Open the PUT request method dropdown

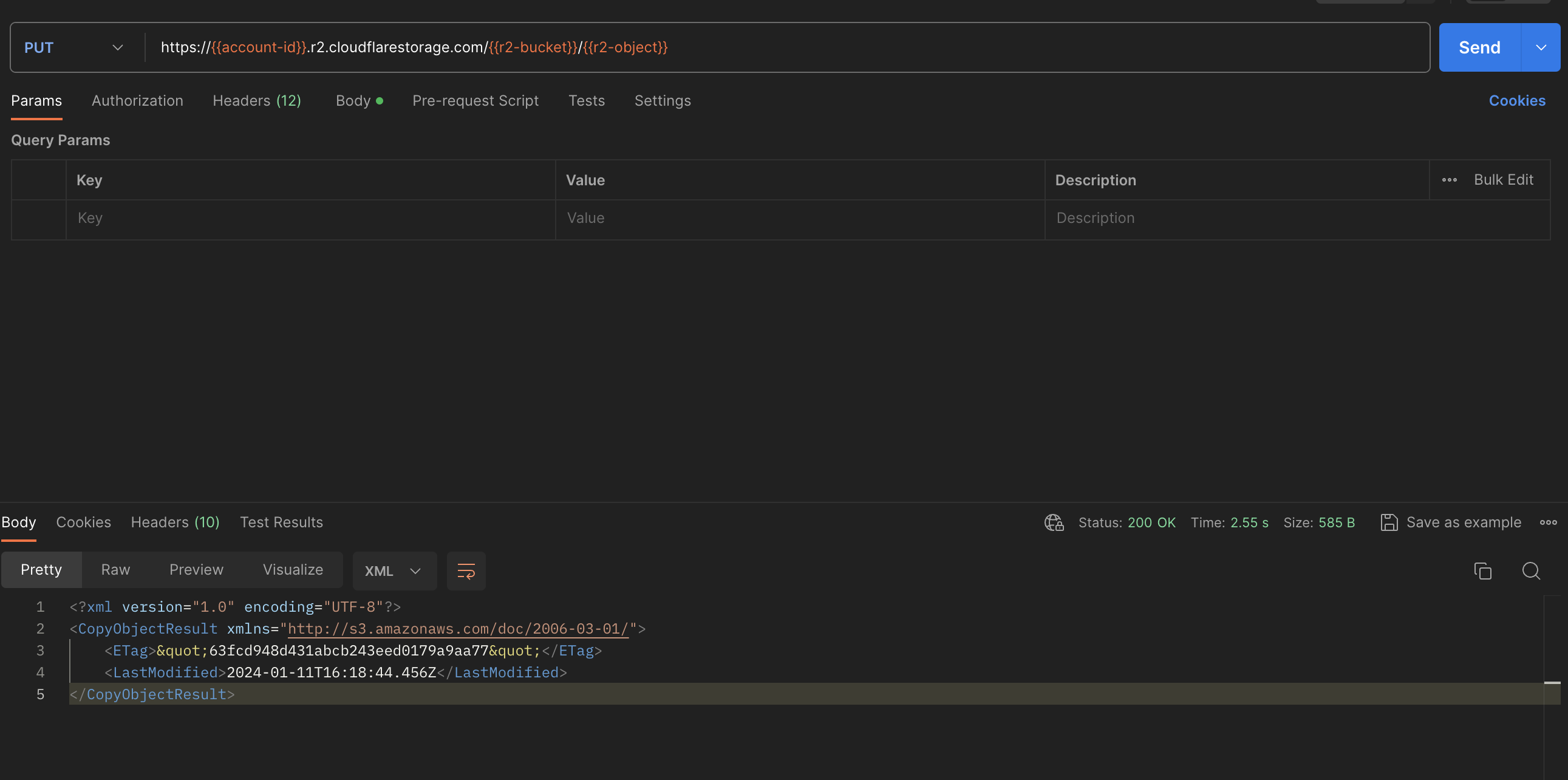73,47
